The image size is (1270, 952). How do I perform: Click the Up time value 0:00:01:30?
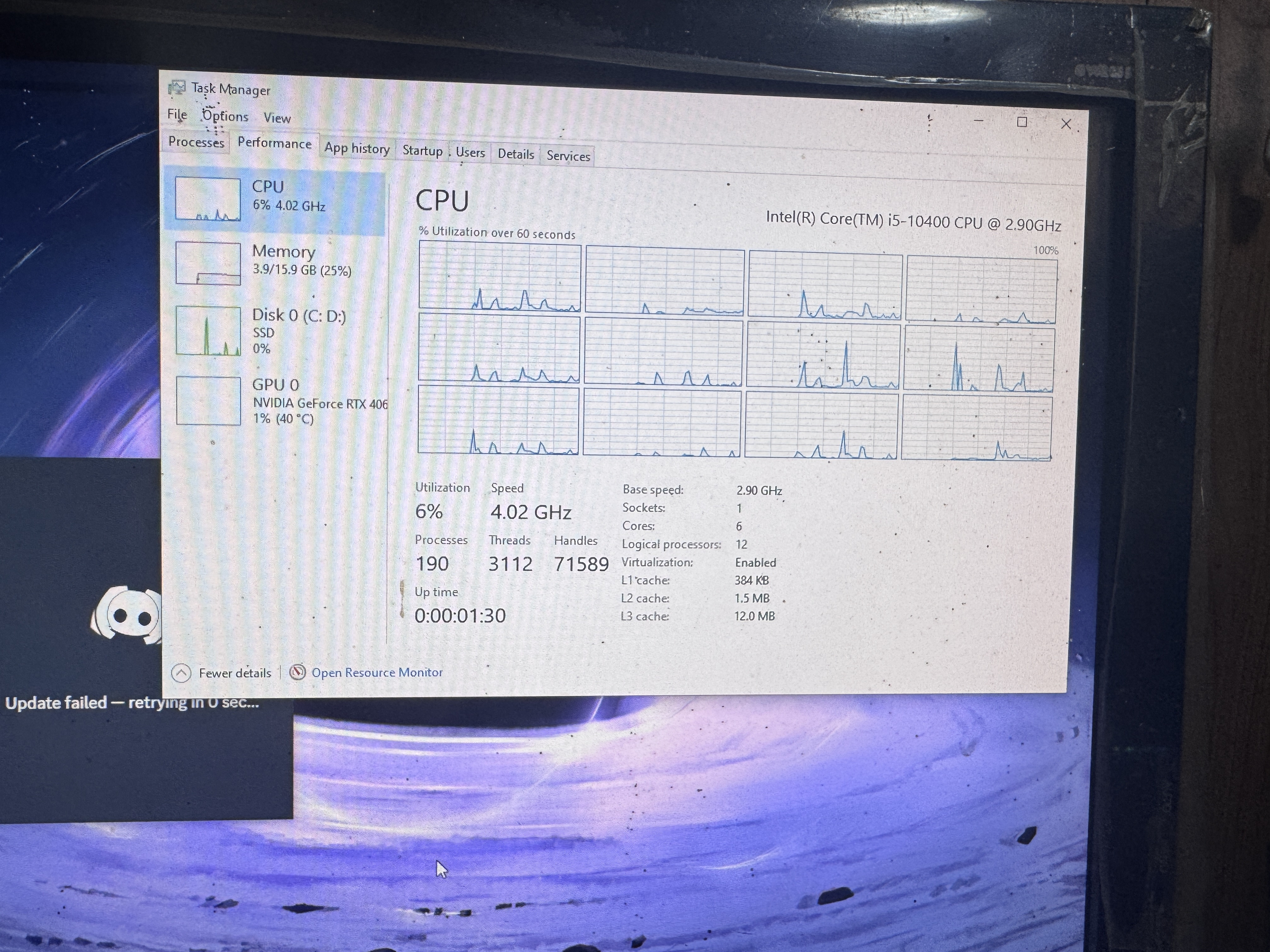(x=460, y=616)
